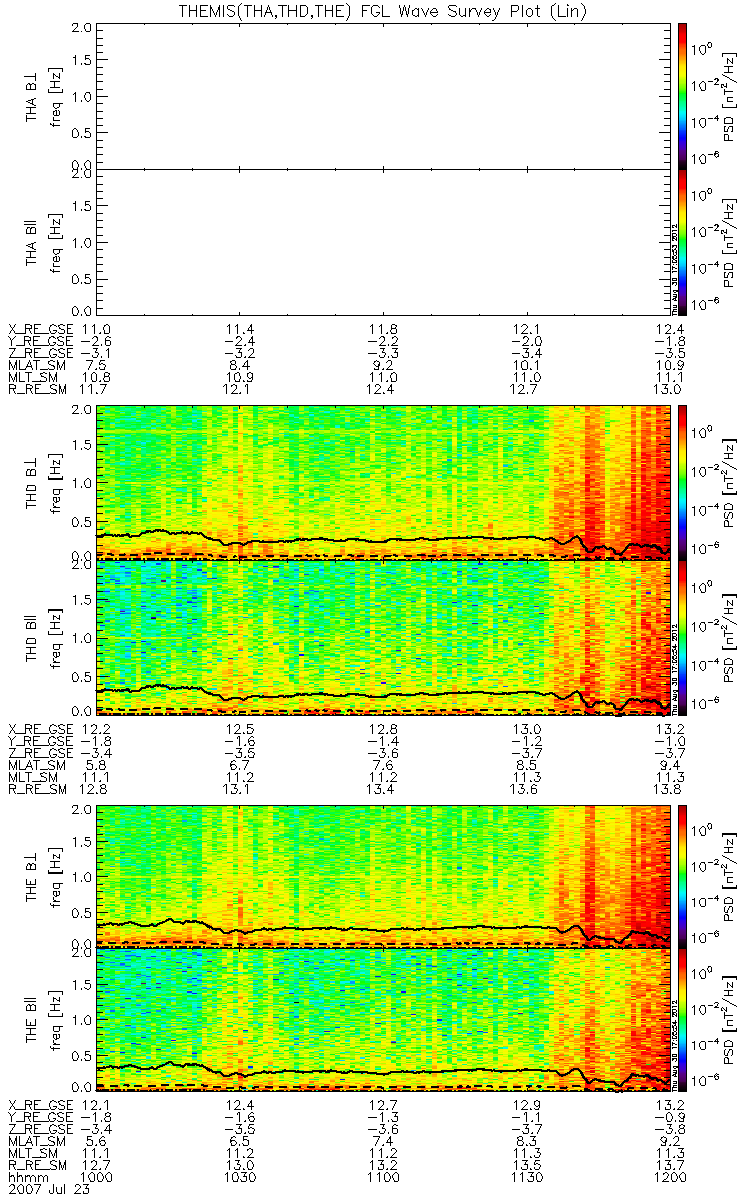
Task: Click the PSD color bar beside the THA B|| panel
Action: [683, 242]
